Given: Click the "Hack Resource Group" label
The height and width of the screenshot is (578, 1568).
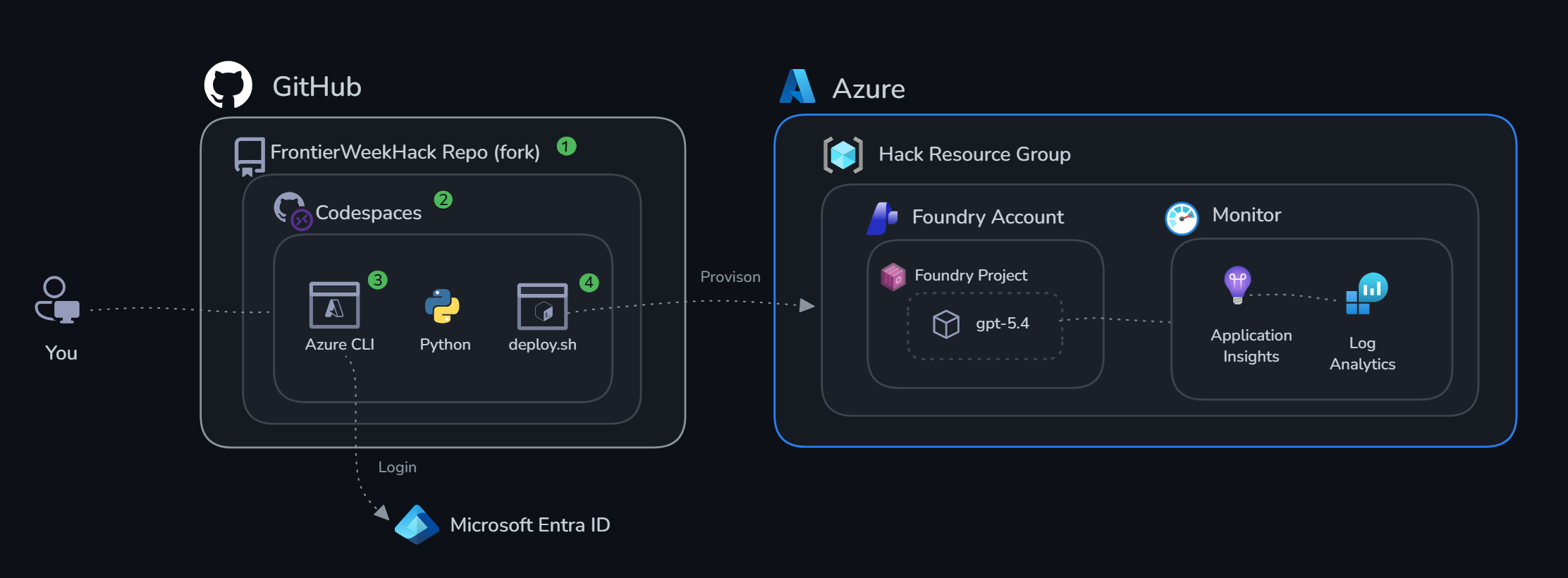Looking at the screenshot, I should coord(974,154).
